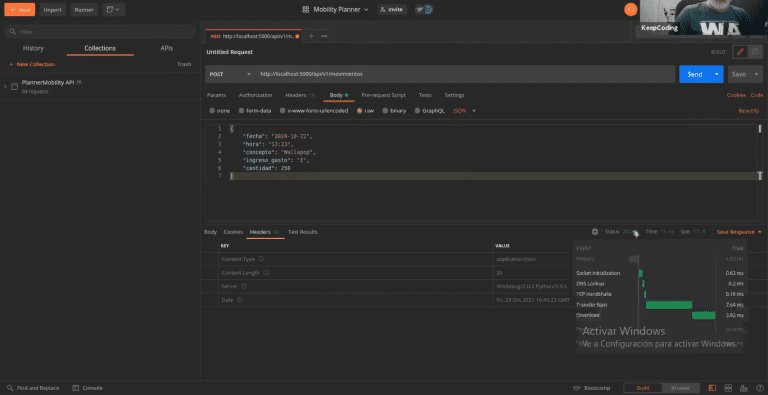The height and width of the screenshot is (395, 768).
Task: Open the comments icon next to pencil
Action: [x=755, y=51]
